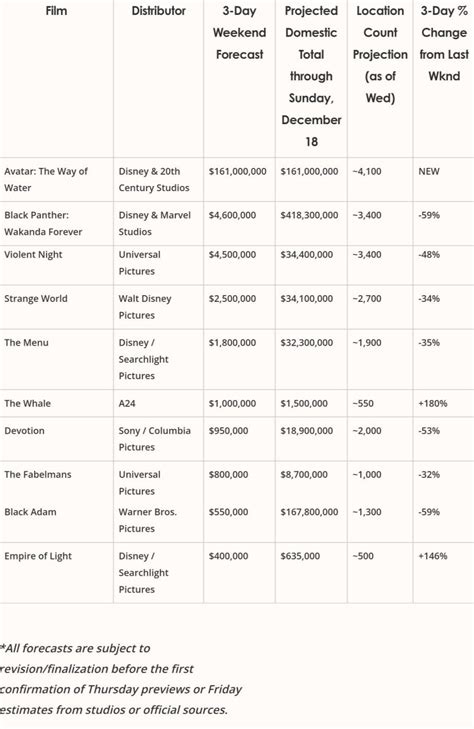Click the Devotion film entry
Viewport: 474px width, 729px height.
[25, 431]
